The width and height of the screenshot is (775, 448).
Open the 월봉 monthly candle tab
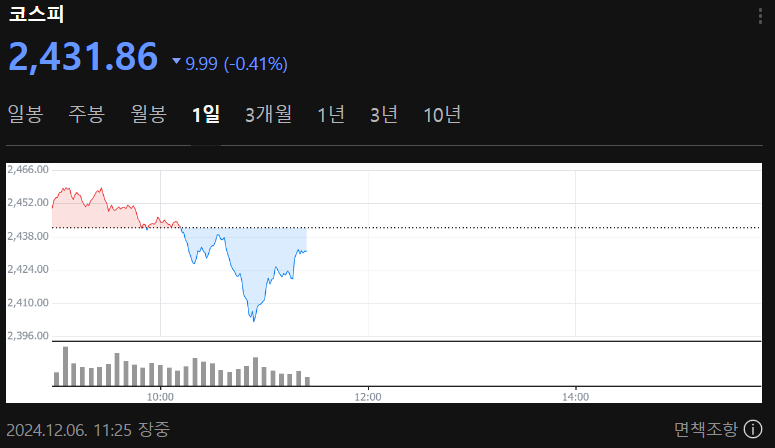point(148,115)
